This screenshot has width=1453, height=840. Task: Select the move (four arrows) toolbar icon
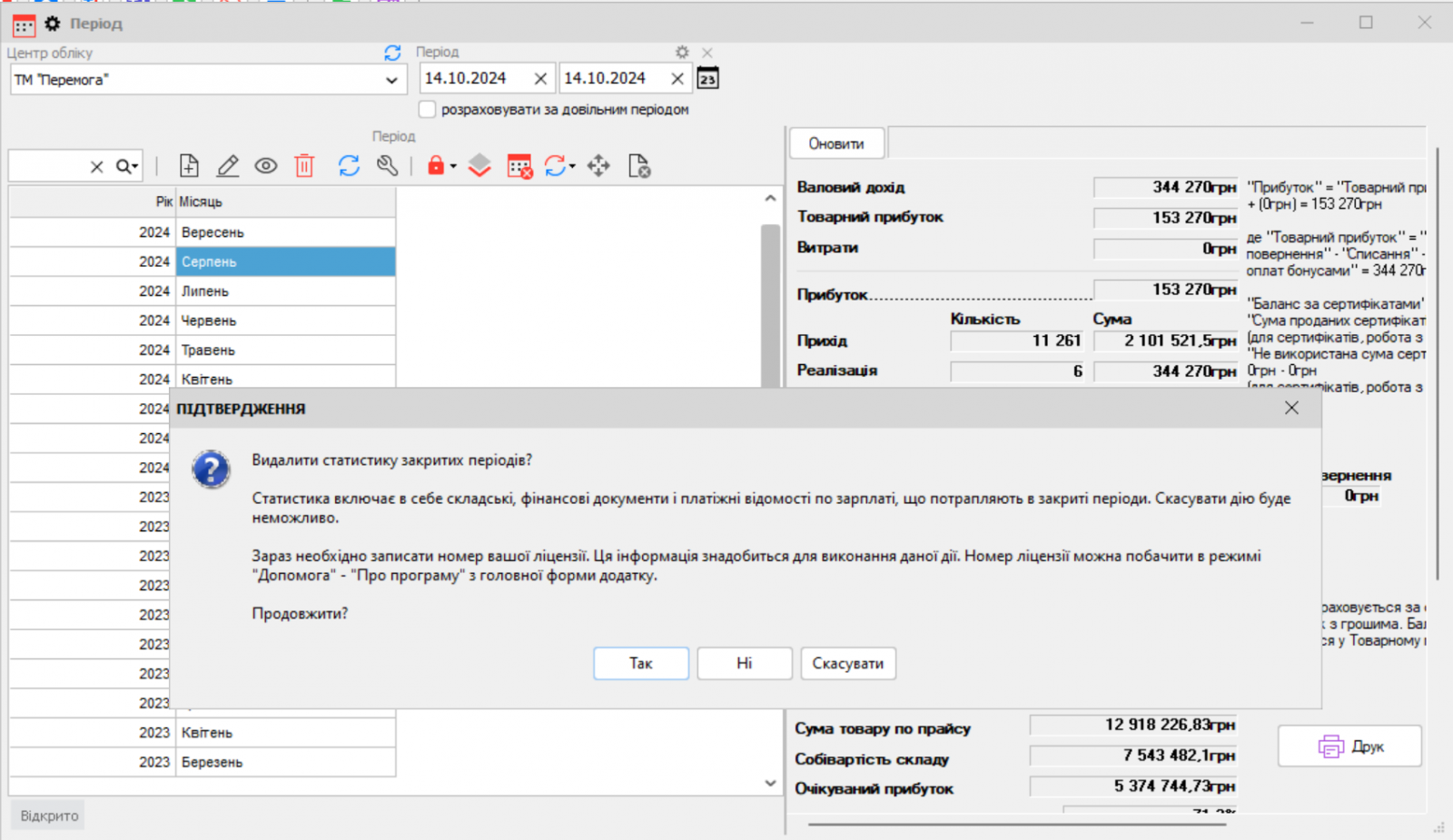598,165
